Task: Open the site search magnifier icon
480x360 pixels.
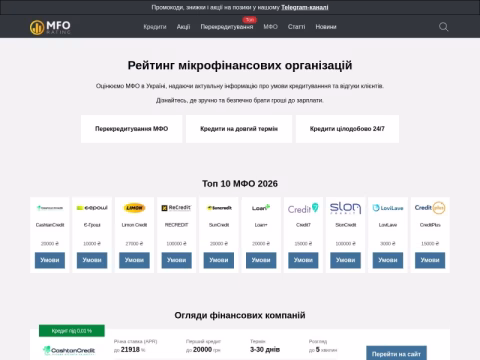Action: click(x=443, y=27)
